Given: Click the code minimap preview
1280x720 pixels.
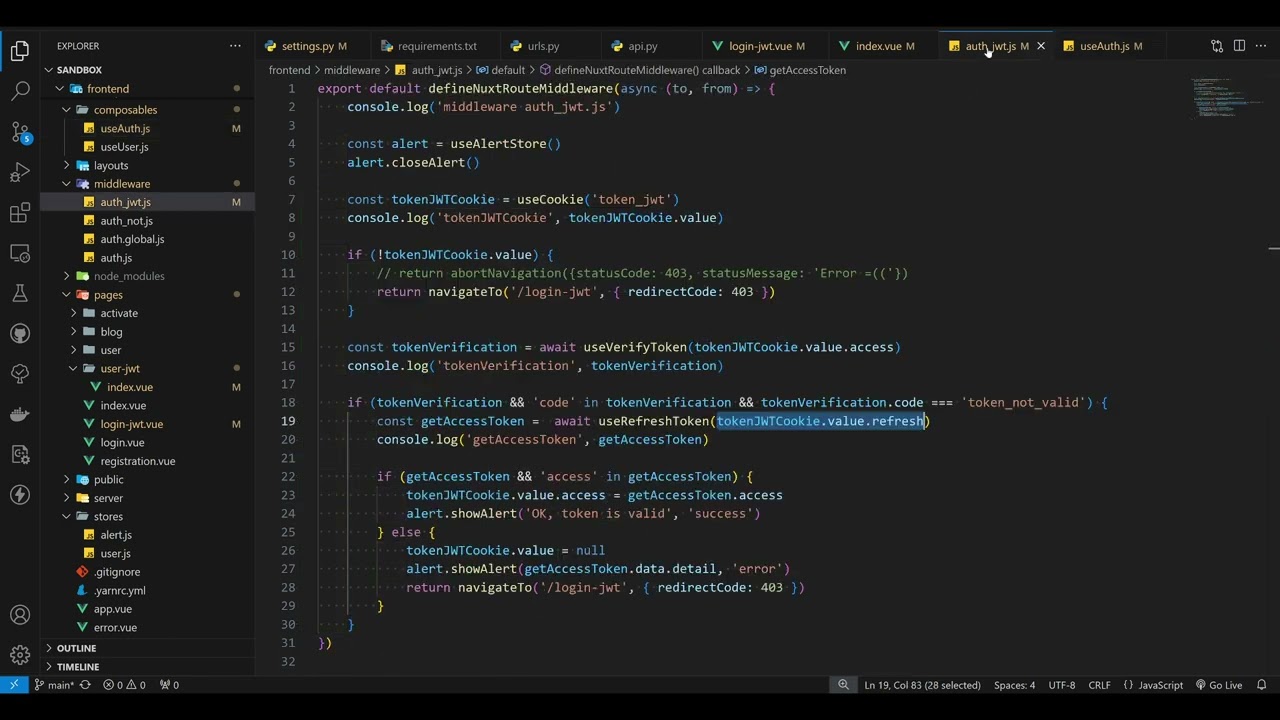Looking at the screenshot, I should tap(1215, 96).
